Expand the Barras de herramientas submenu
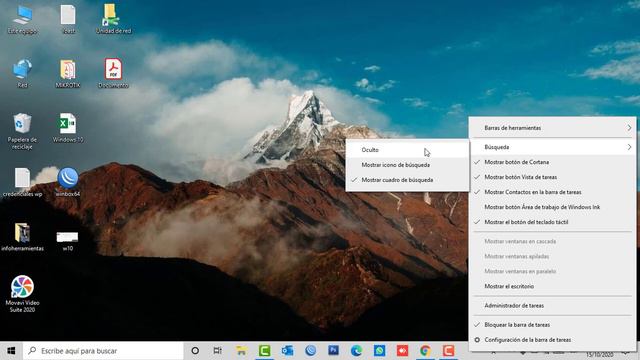This screenshot has height=360, width=640. coord(553,128)
